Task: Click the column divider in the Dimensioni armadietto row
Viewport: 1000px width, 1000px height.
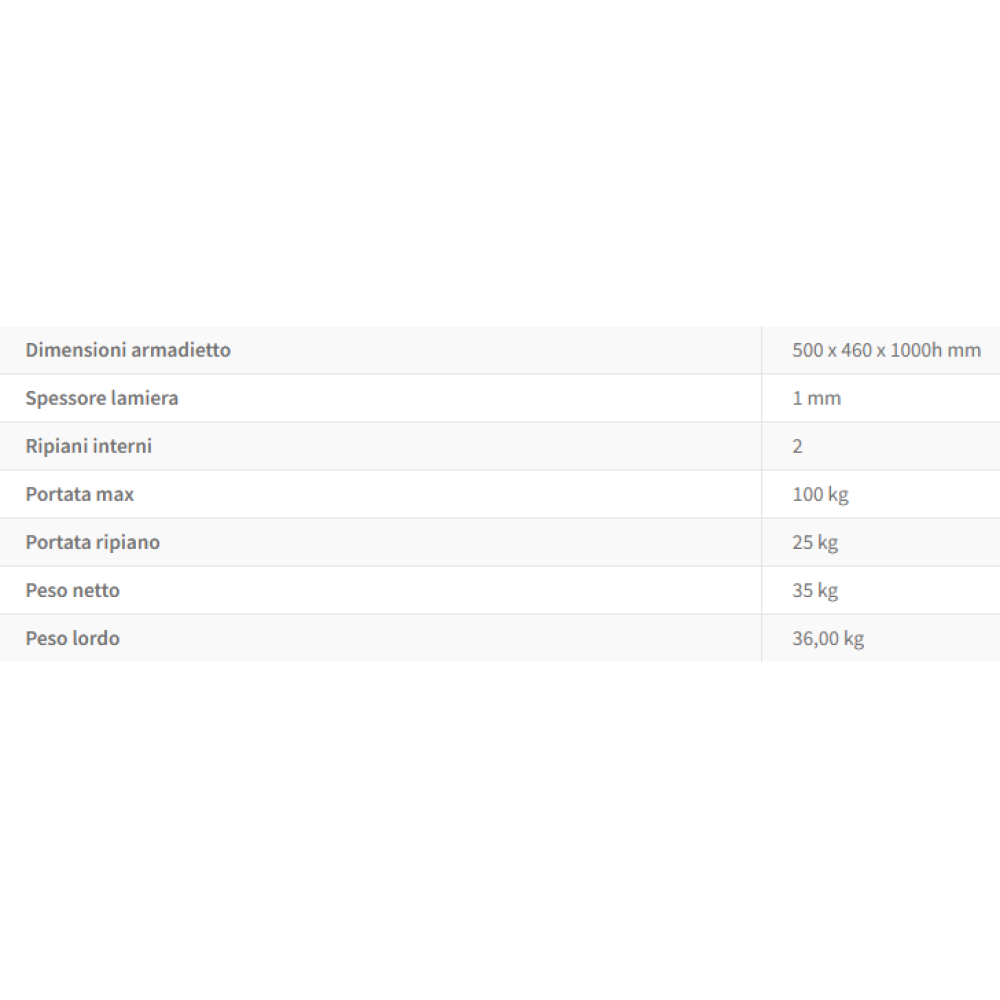Action: pos(762,350)
